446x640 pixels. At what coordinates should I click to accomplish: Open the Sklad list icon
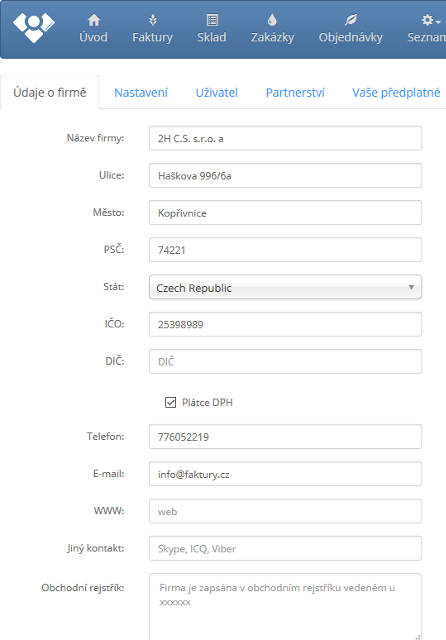[212, 20]
